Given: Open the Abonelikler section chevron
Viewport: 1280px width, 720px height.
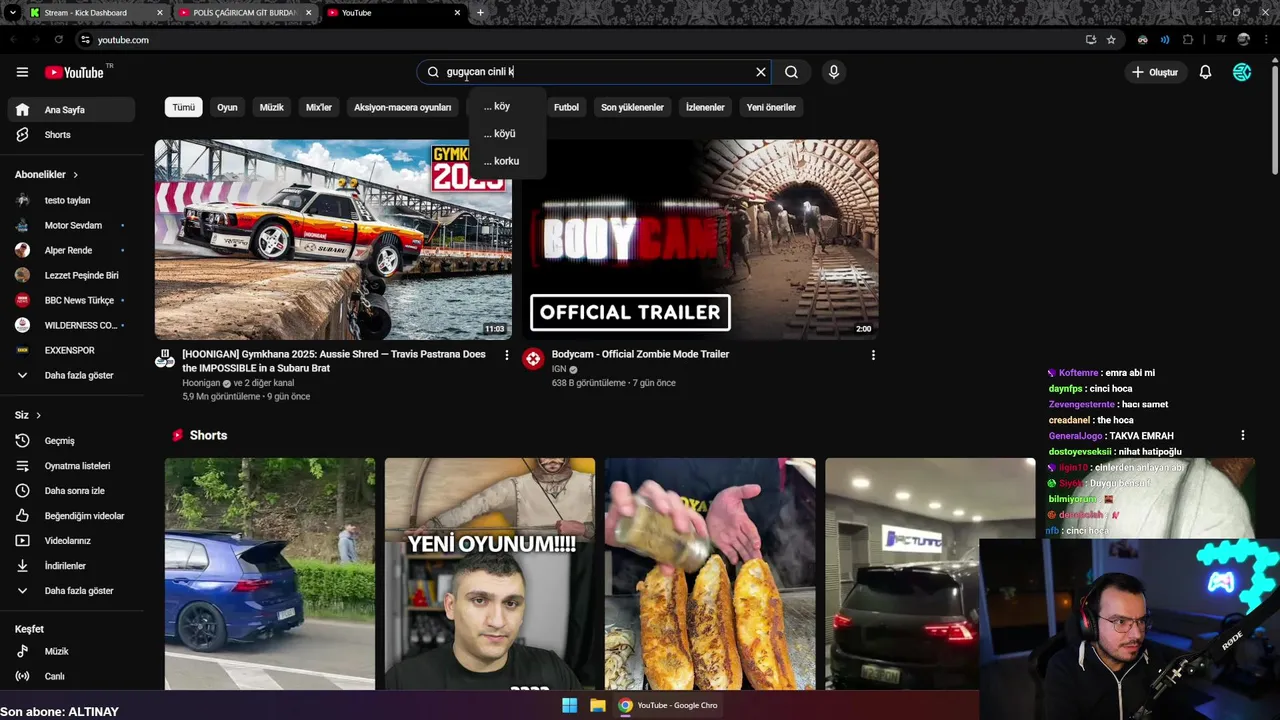Looking at the screenshot, I should pos(75,175).
